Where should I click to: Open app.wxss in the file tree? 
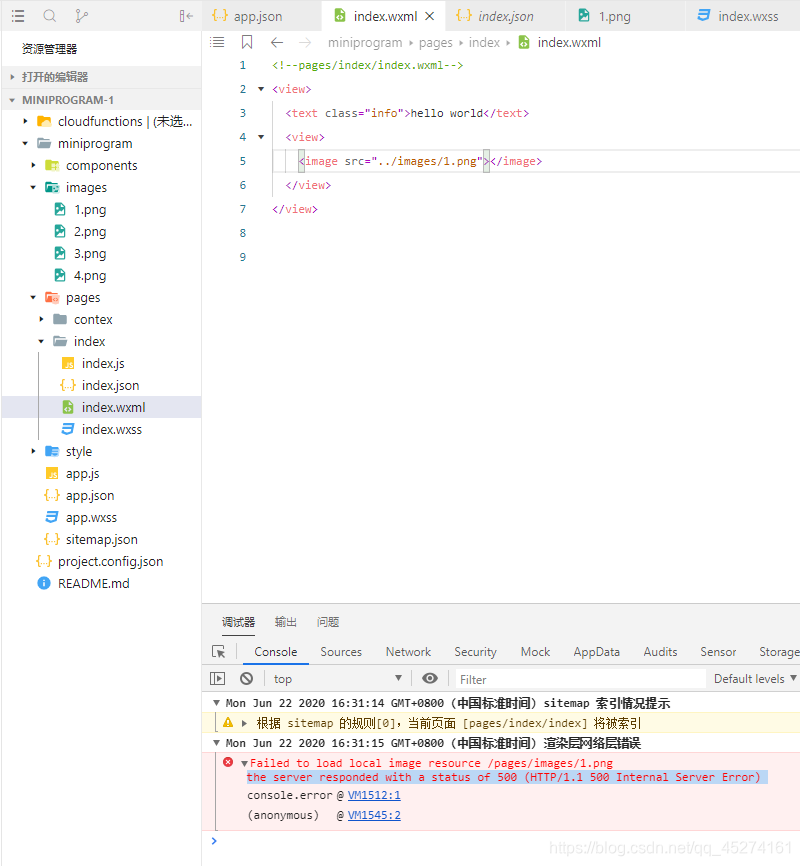(x=102, y=518)
